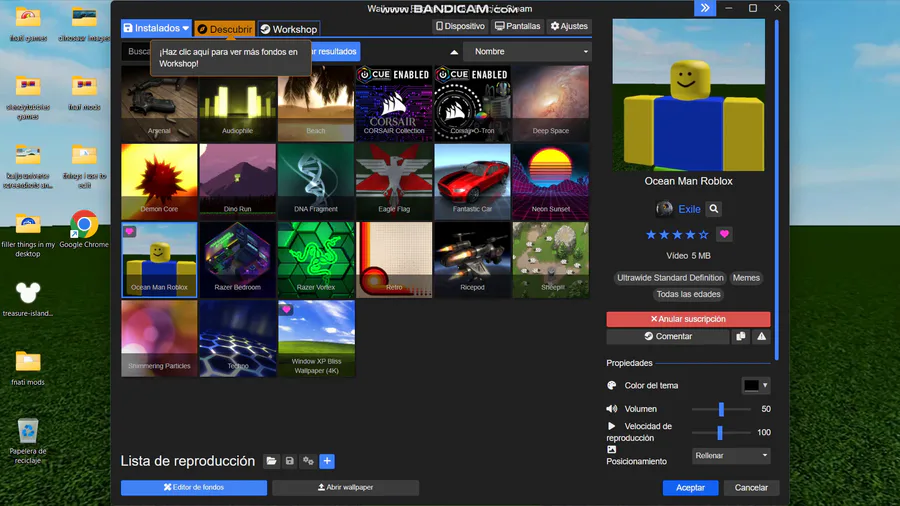
Task: Select the Demon Core wallpaper
Action: (159, 181)
